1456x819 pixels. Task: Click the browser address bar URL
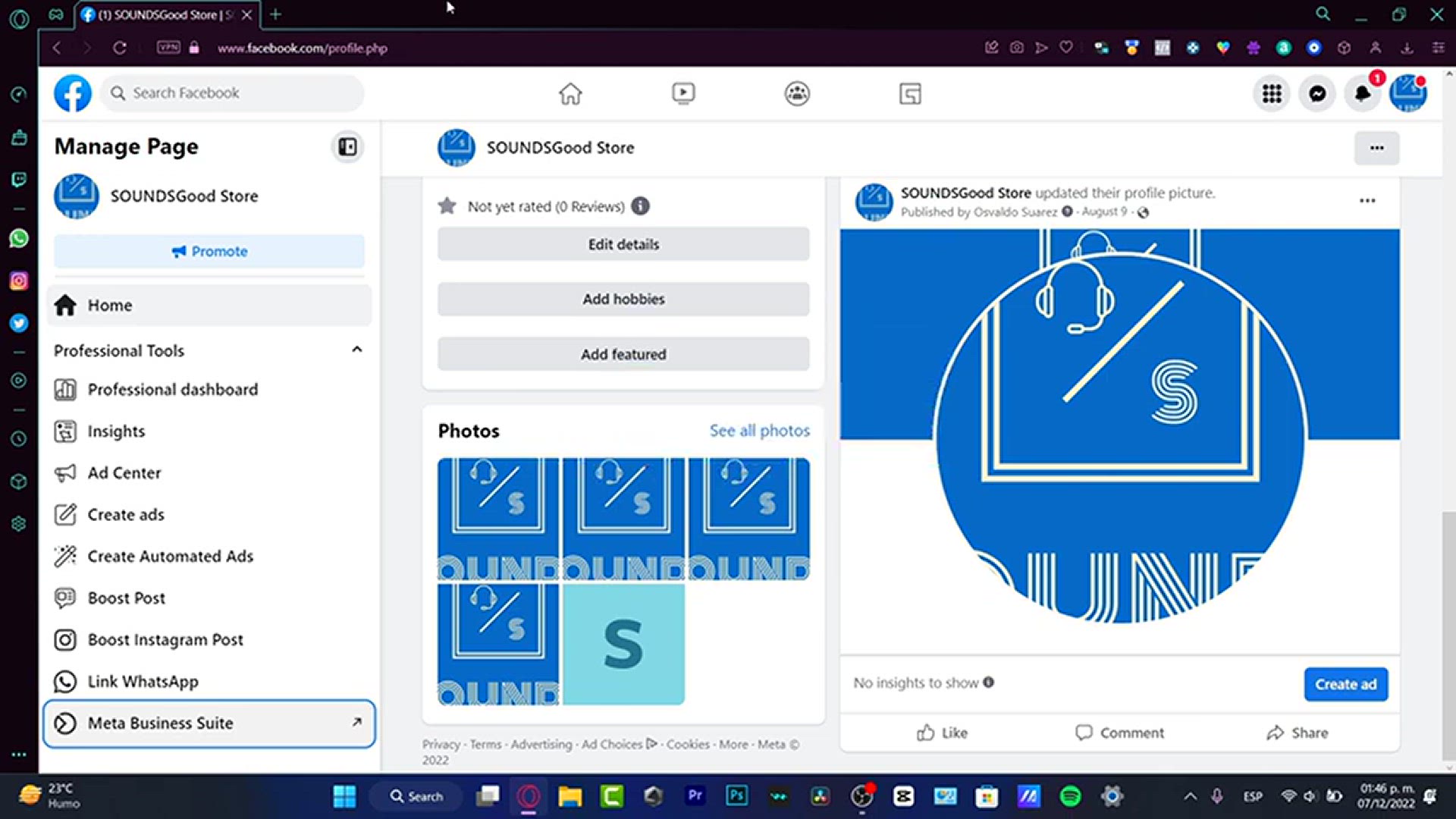(x=302, y=48)
